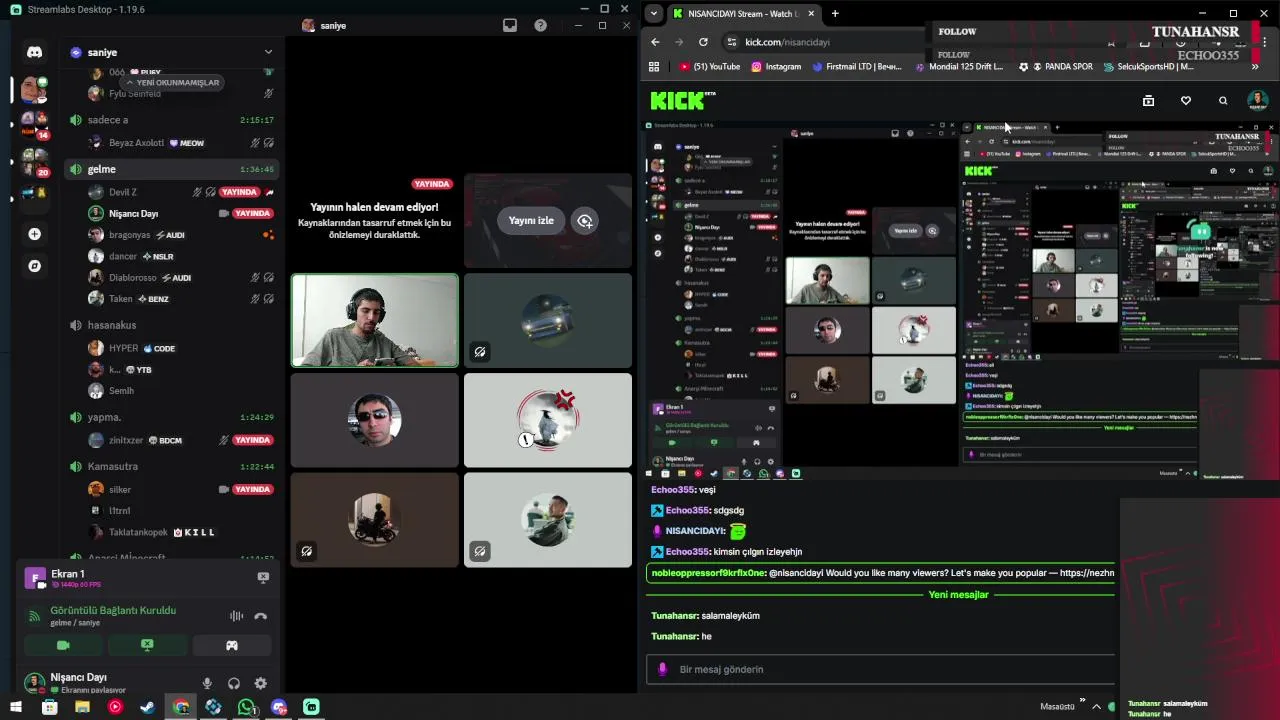View site information icon in address bar

(x=731, y=42)
